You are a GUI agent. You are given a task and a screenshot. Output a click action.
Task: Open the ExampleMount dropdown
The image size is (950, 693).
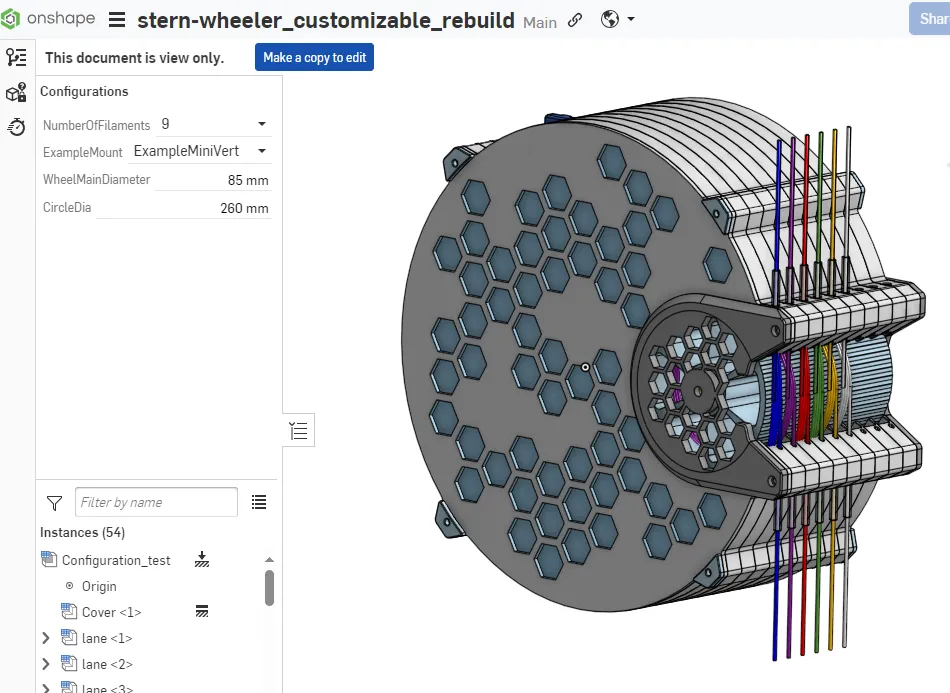click(261, 152)
